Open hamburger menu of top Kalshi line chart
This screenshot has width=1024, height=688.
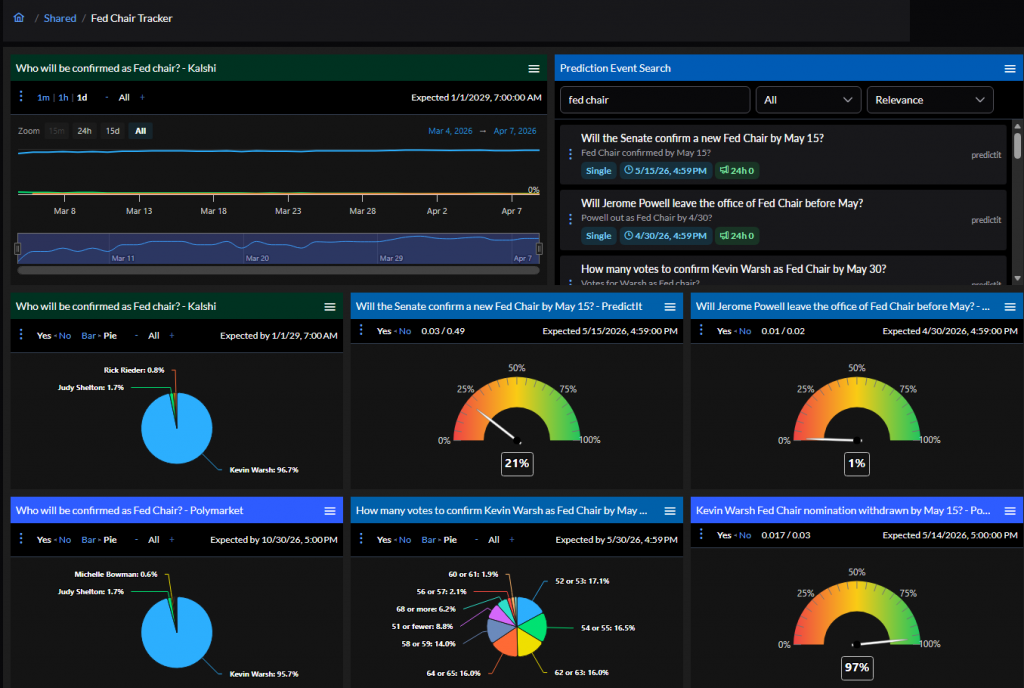click(534, 68)
